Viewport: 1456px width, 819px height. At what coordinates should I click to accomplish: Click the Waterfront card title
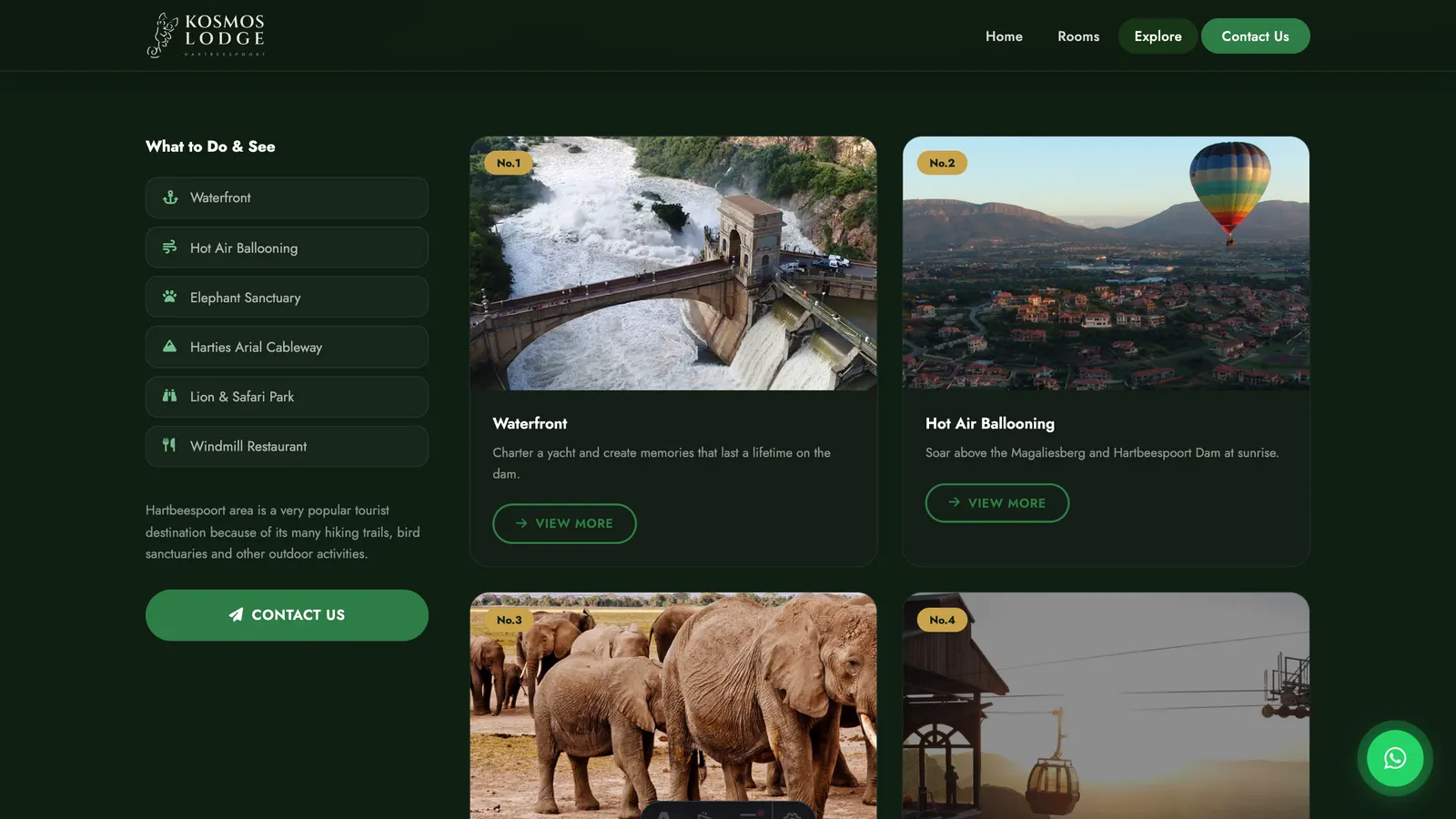(530, 423)
